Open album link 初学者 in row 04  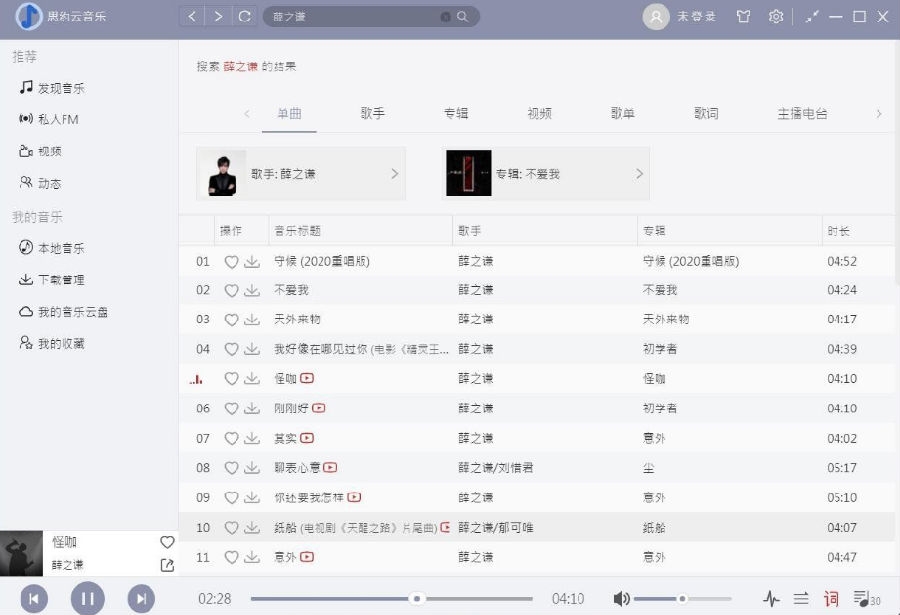[x=660, y=349]
